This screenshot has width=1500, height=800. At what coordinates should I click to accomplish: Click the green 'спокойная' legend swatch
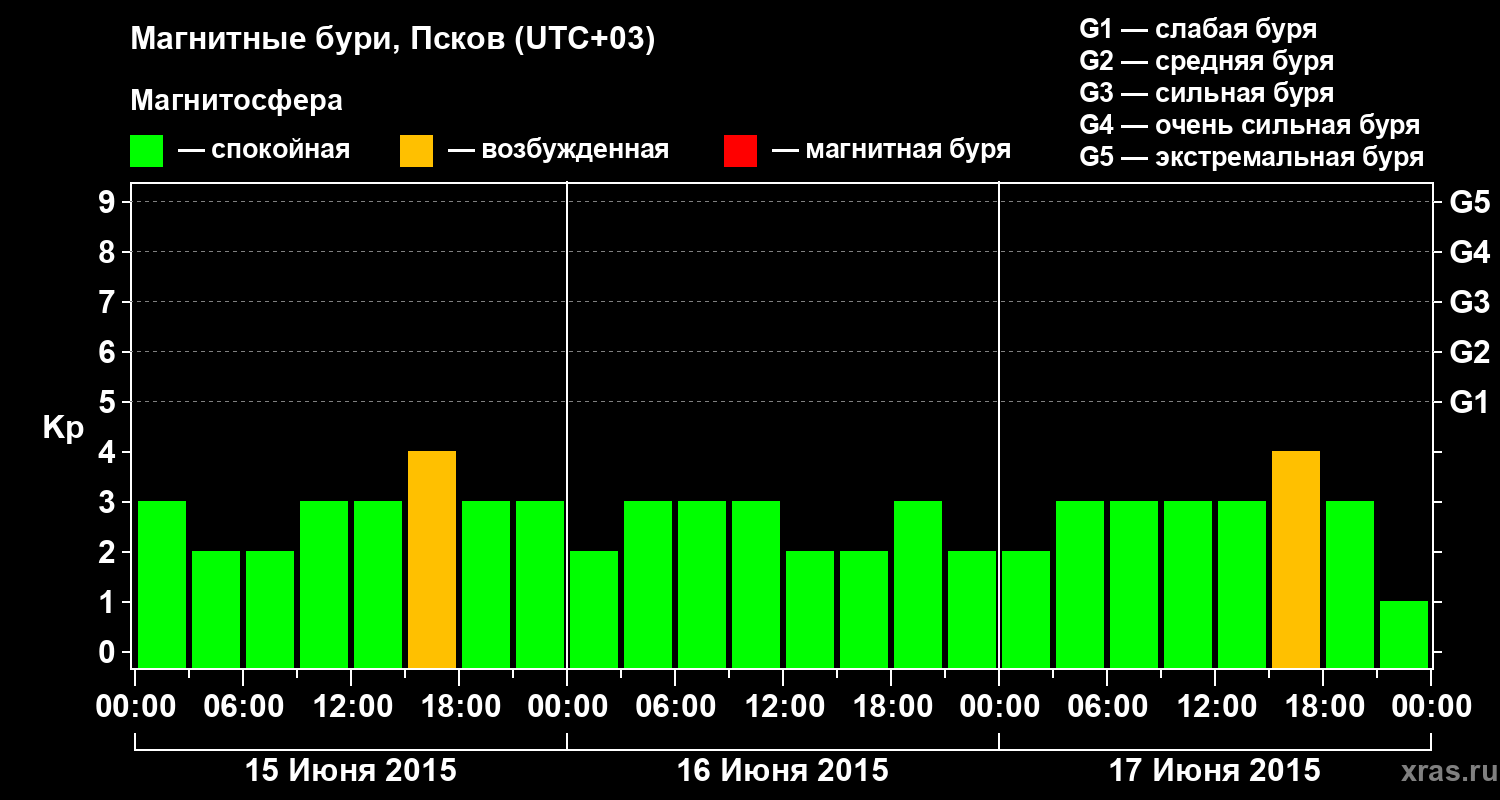147,151
